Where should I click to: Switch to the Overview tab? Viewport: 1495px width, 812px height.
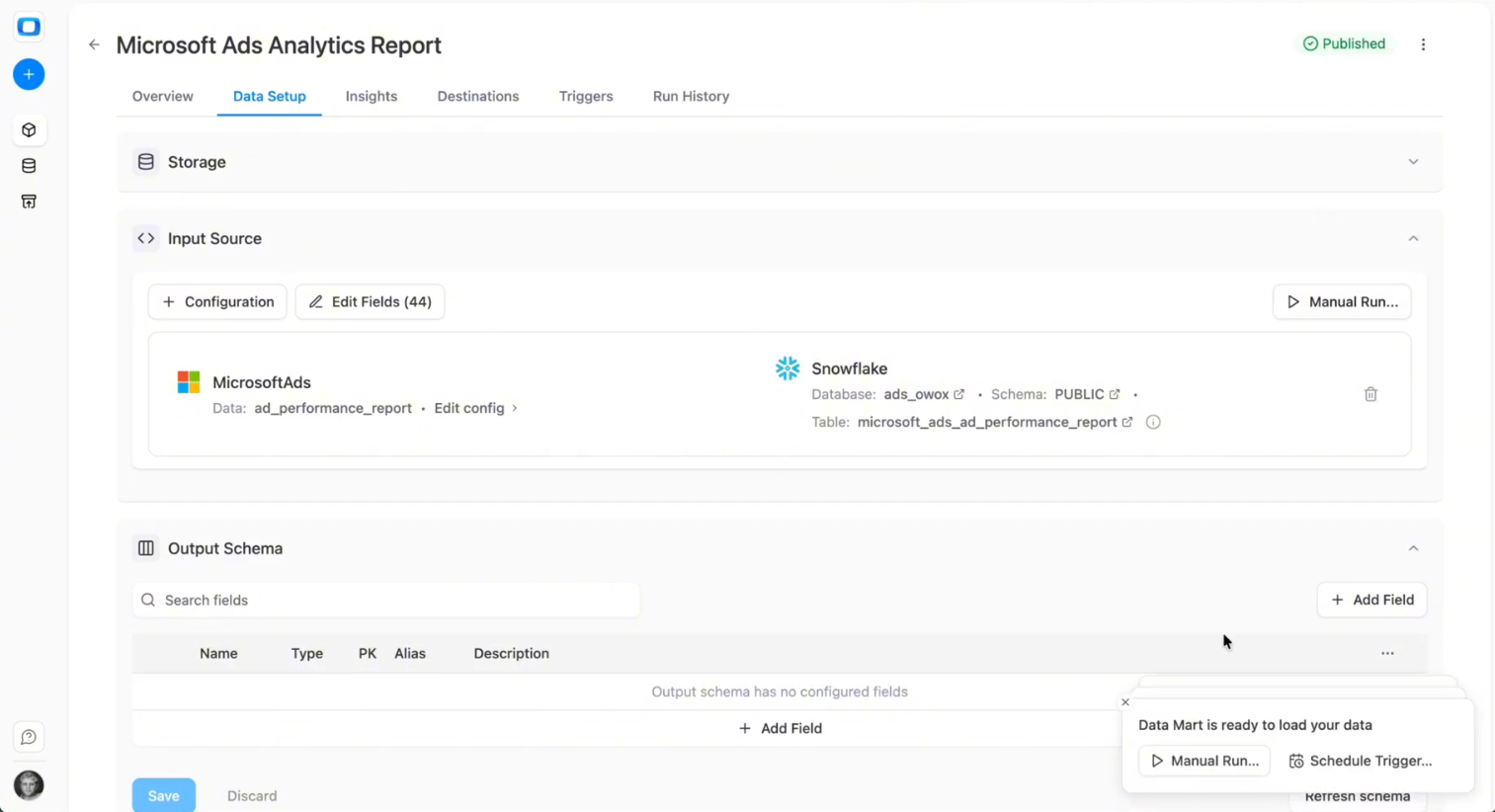click(163, 96)
